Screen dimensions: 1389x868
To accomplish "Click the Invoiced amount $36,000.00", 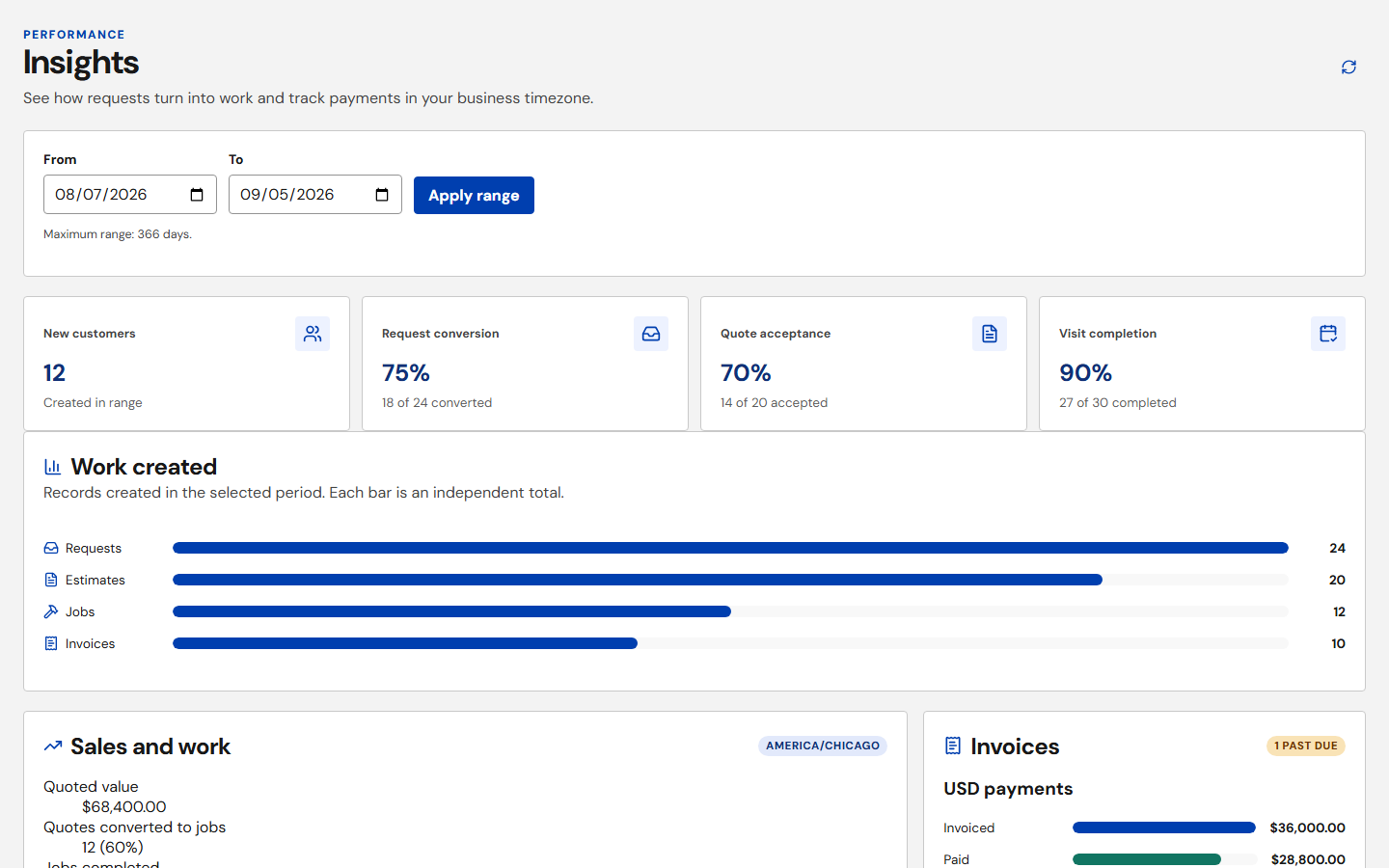I will tap(1307, 827).
